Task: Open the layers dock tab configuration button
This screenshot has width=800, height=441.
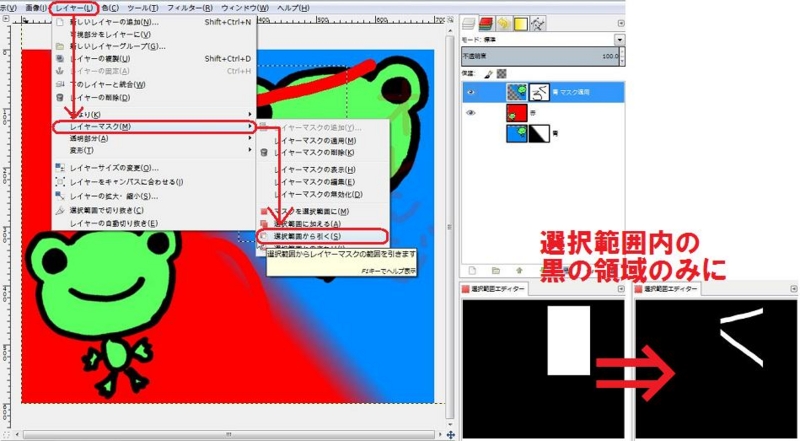Action: (x=620, y=23)
